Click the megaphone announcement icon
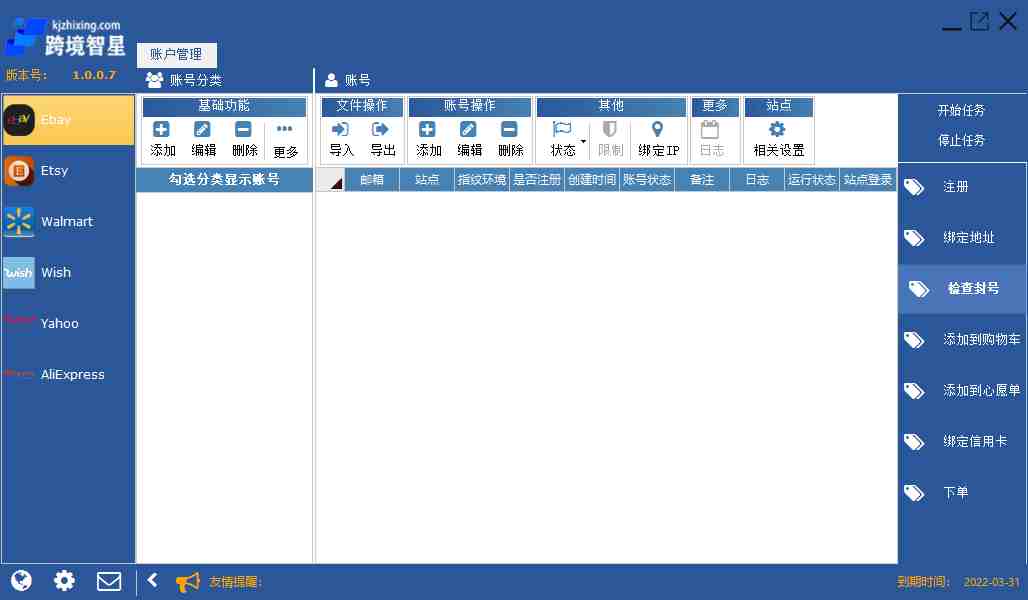 click(x=188, y=582)
